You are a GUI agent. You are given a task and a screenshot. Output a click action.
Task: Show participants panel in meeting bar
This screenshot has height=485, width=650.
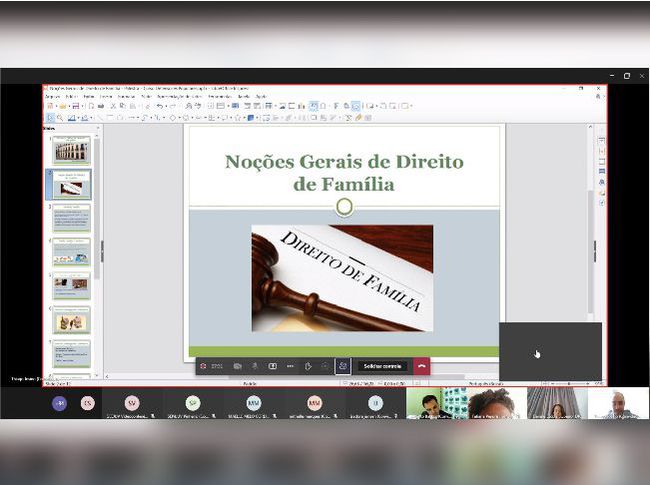[343, 366]
